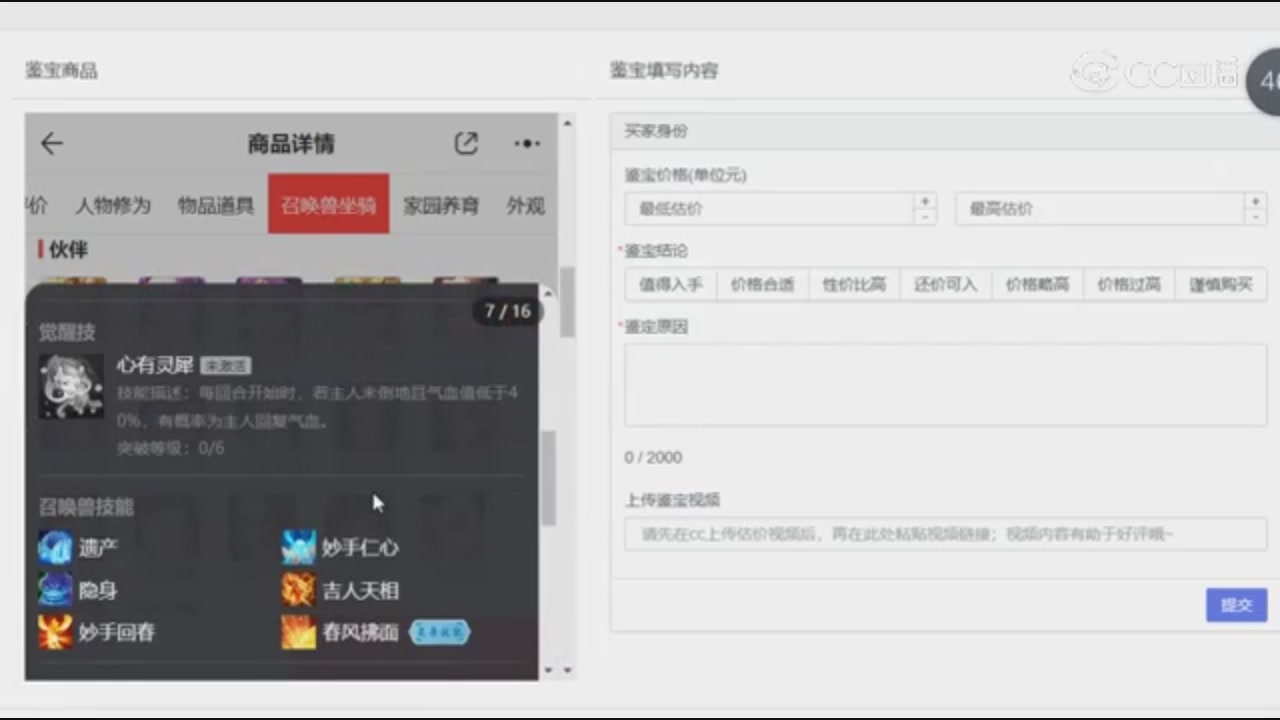Decrease 最高估价 with the minus stepper
Image resolution: width=1280 pixels, height=720 pixels.
pyautogui.click(x=1255, y=217)
